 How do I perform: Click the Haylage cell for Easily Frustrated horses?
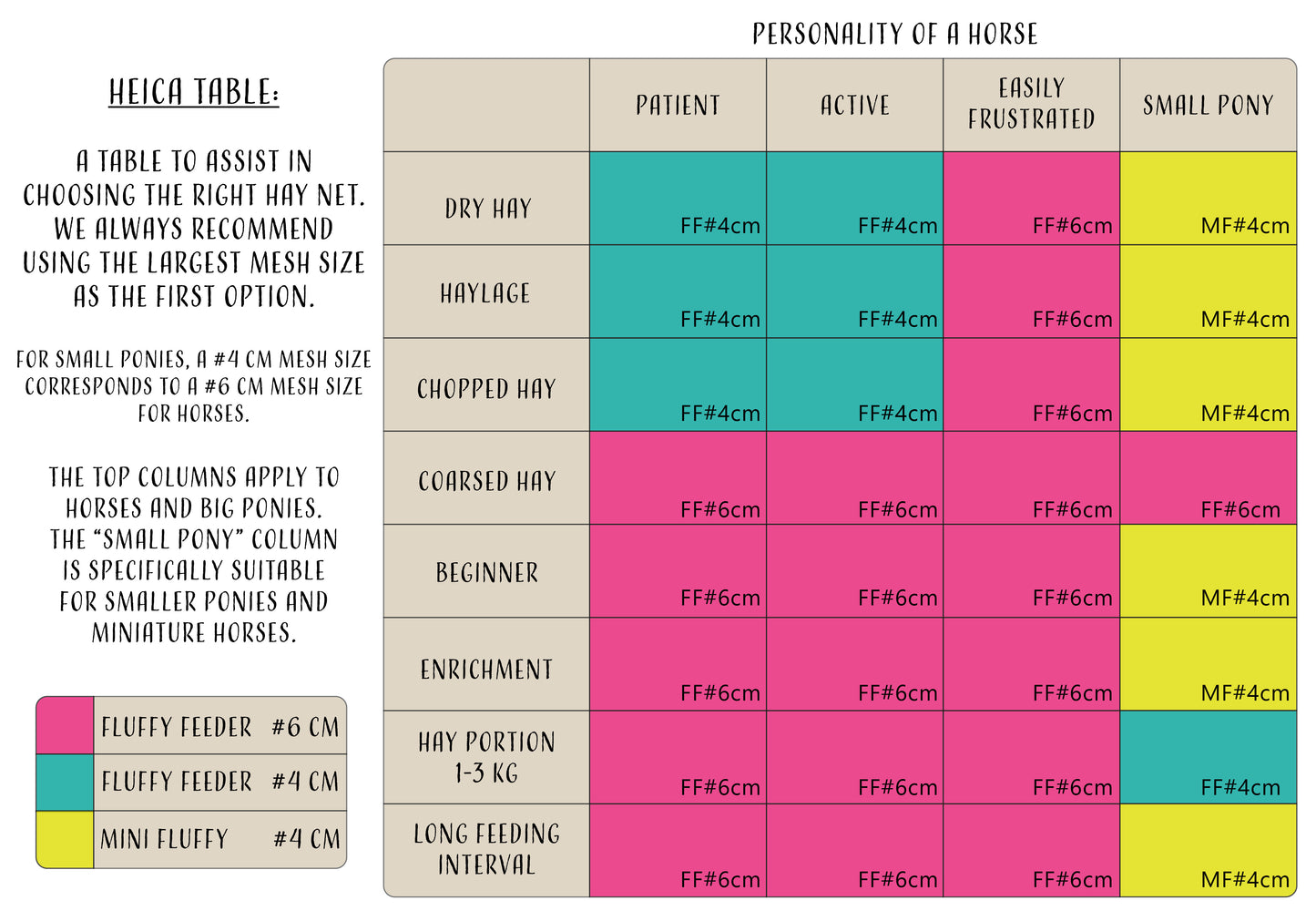pos(1031,292)
